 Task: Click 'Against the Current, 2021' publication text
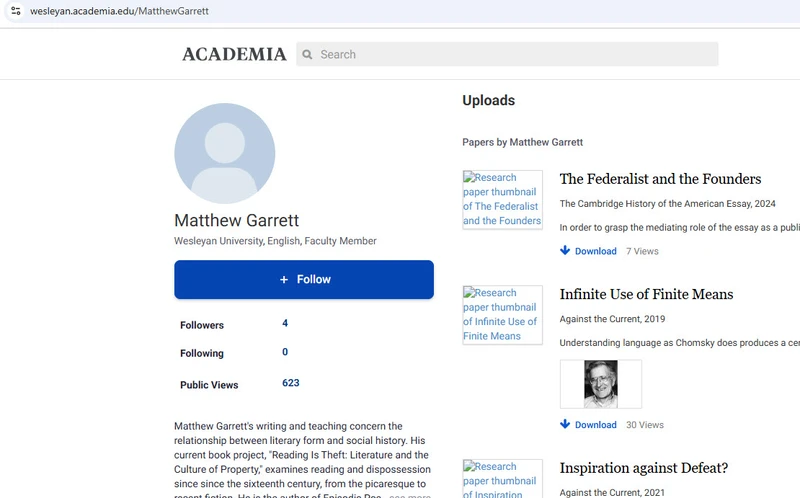pyautogui.click(x=612, y=492)
